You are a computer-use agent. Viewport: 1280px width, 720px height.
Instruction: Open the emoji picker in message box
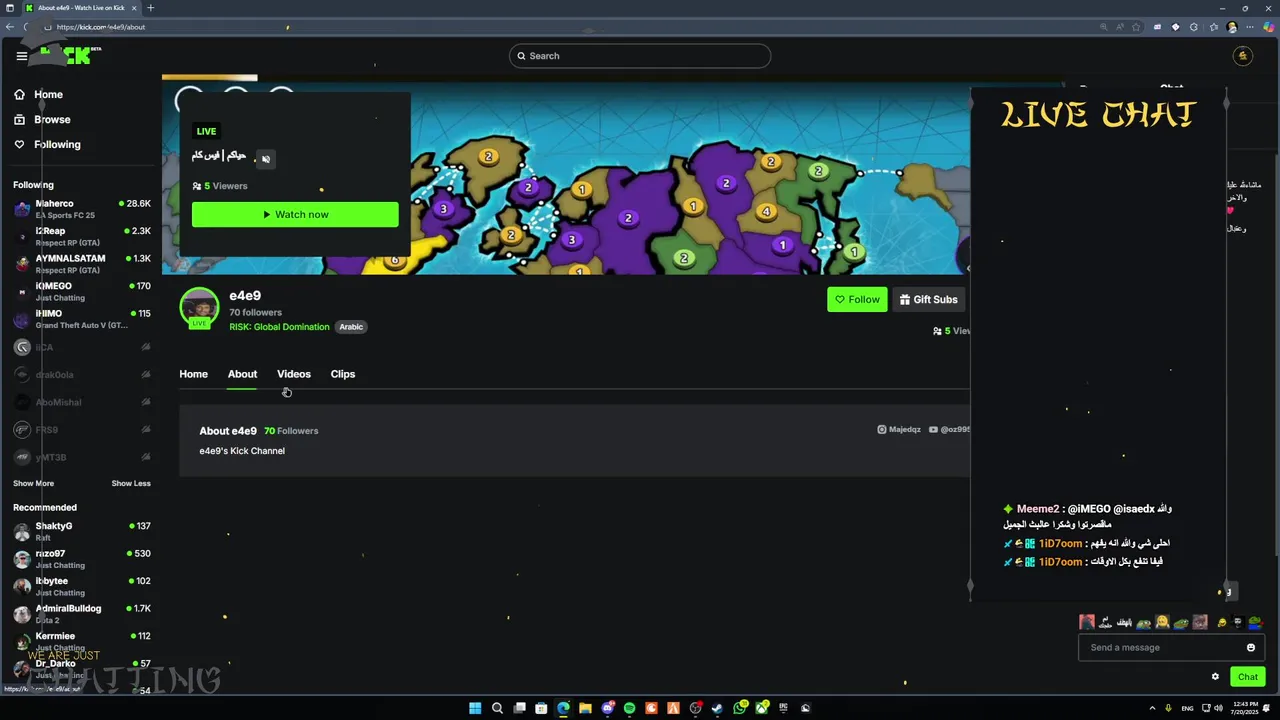(1250, 647)
